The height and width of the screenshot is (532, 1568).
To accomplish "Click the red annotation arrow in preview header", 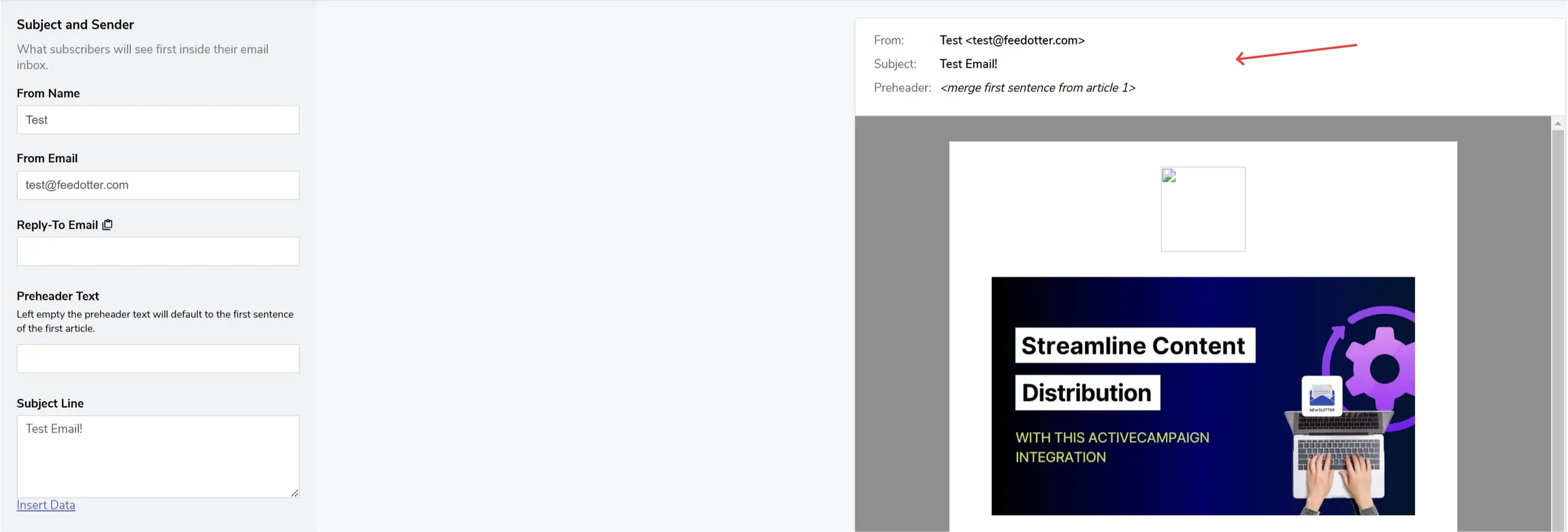I will (1296, 52).
